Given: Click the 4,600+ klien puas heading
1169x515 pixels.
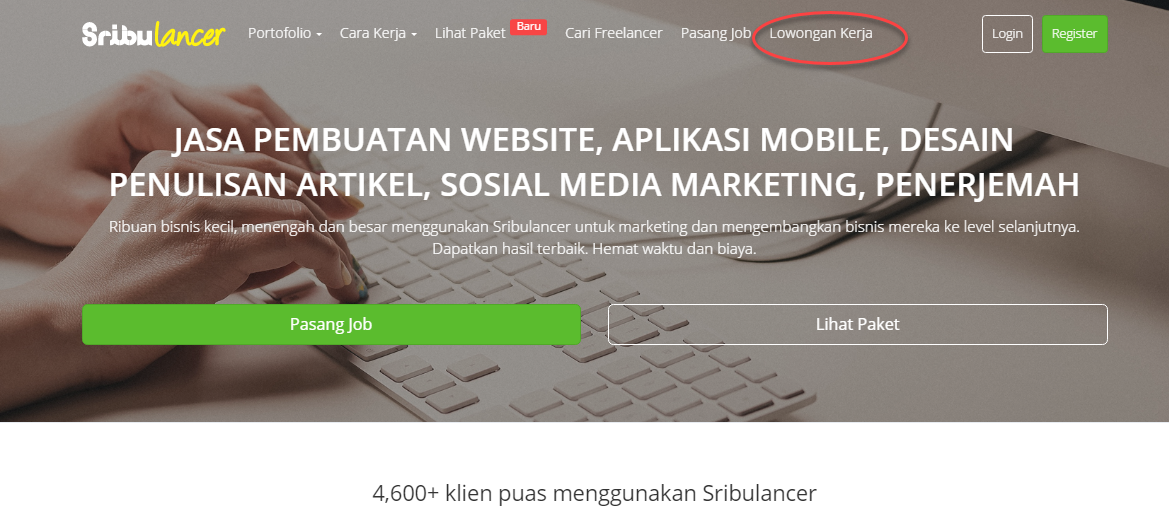Looking at the screenshot, I should pos(594,493).
